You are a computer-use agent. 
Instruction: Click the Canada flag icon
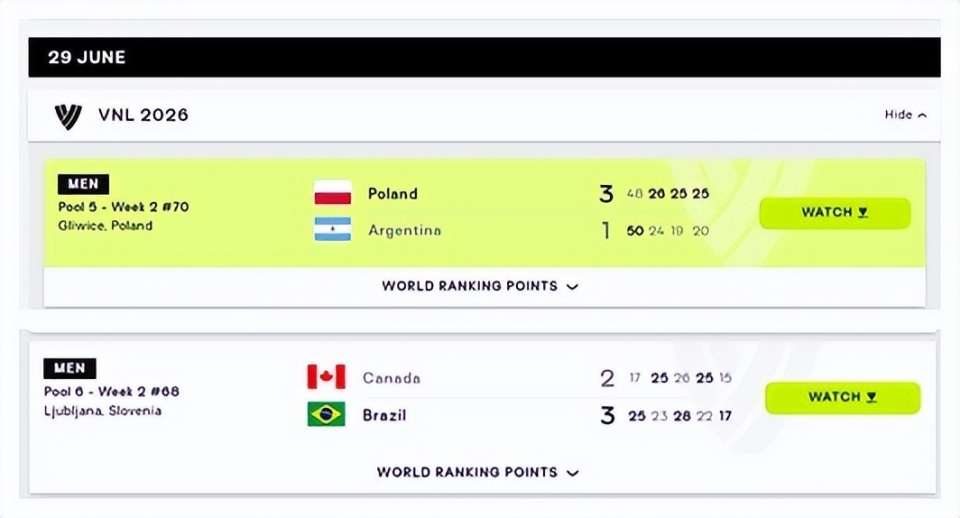click(x=326, y=377)
